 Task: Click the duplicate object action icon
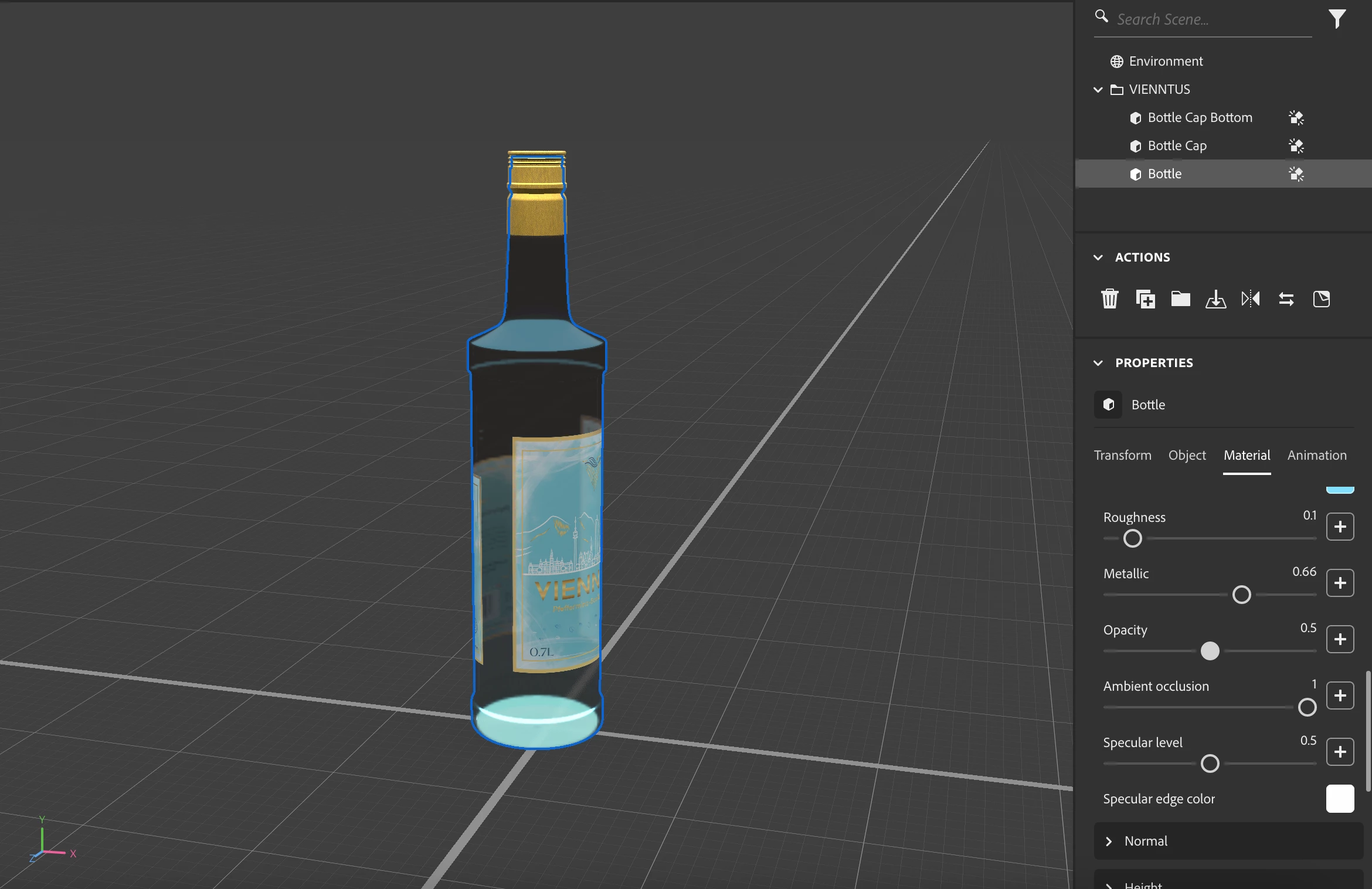click(x=1145, y=299)
